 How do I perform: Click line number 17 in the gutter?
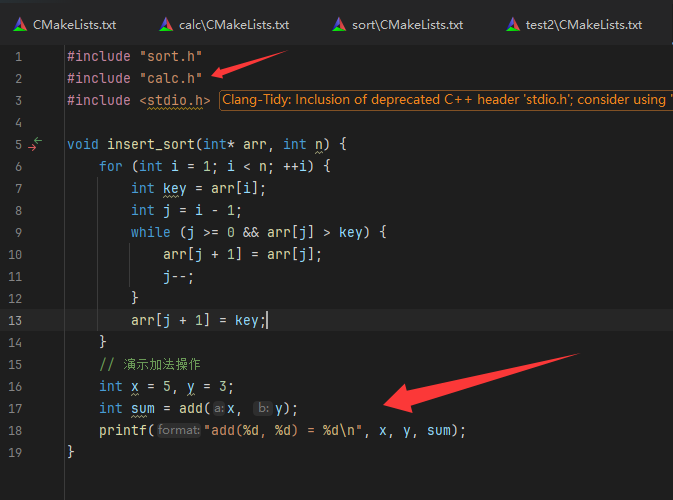point(15,408)
